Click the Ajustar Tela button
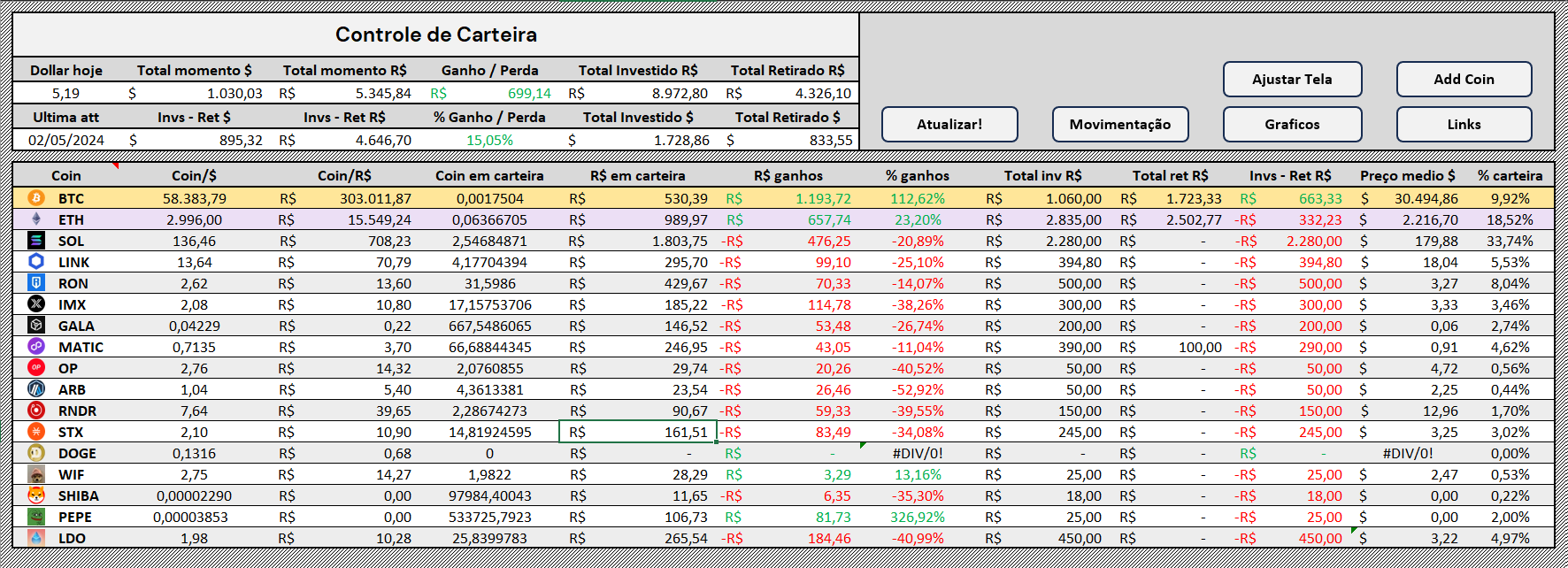Viewport: 1568px width, 568px height. click(x=1292, y=80)
